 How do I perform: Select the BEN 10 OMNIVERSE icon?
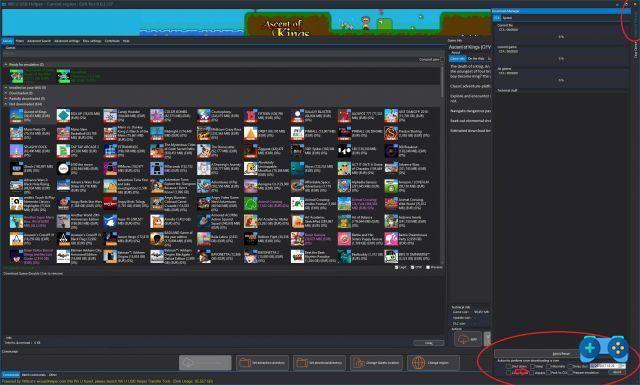[391, 256]
